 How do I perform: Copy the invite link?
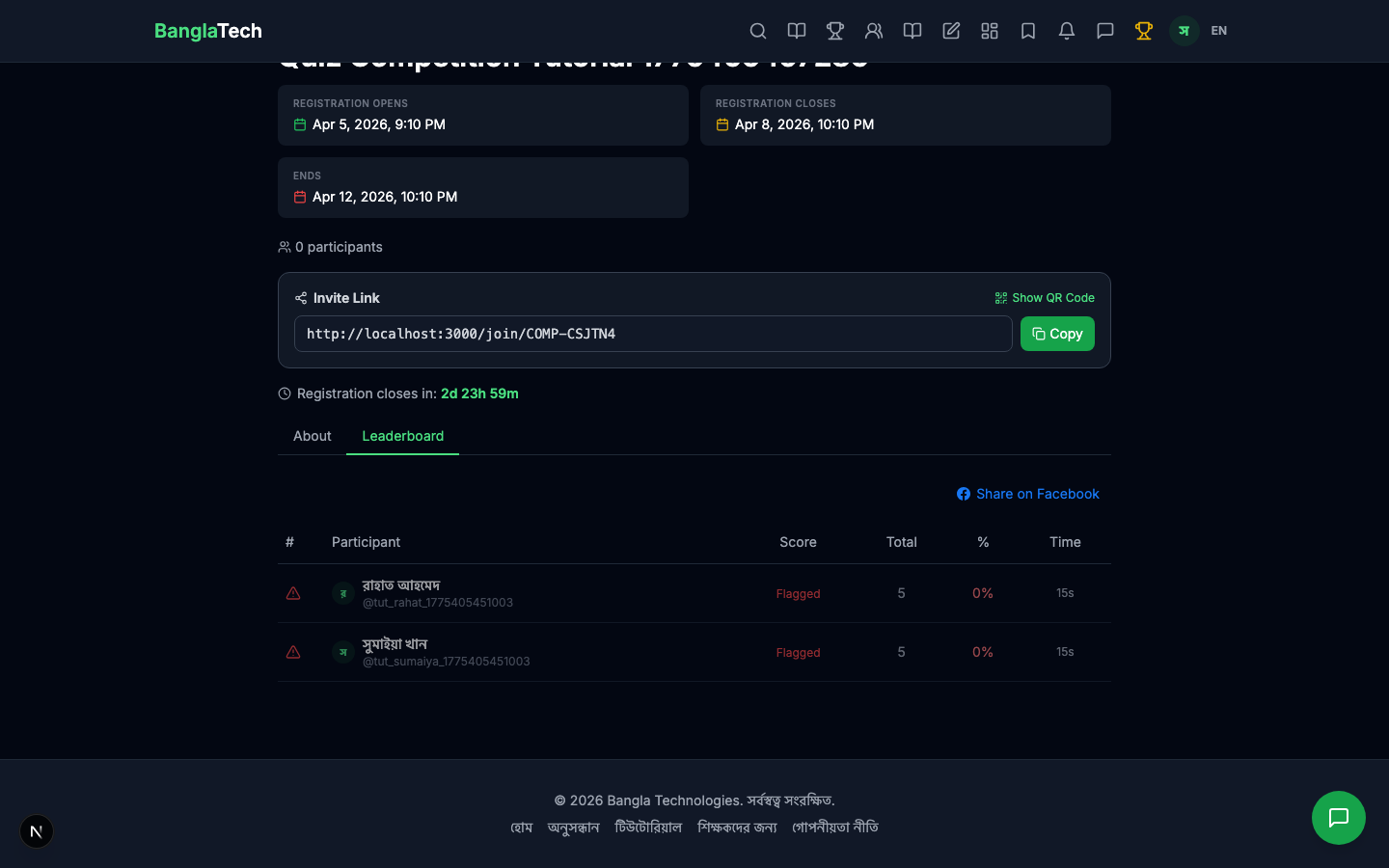pos(1057,334)
